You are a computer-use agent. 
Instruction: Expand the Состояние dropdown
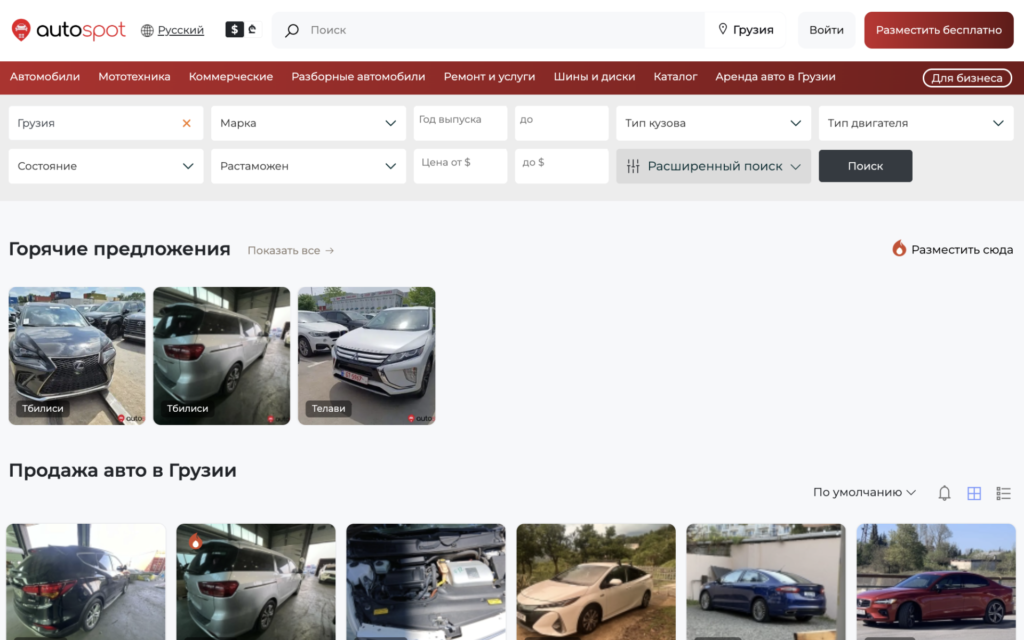[106, 166]
